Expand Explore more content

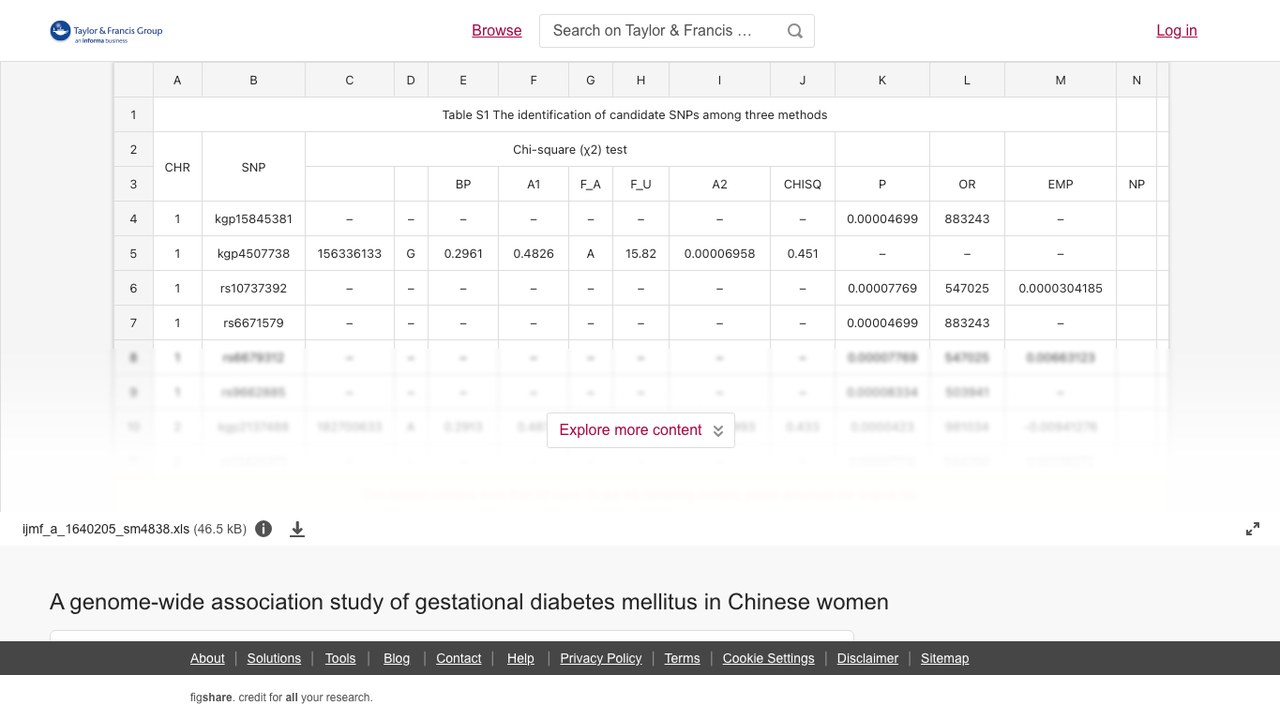[x=641, y=430]
